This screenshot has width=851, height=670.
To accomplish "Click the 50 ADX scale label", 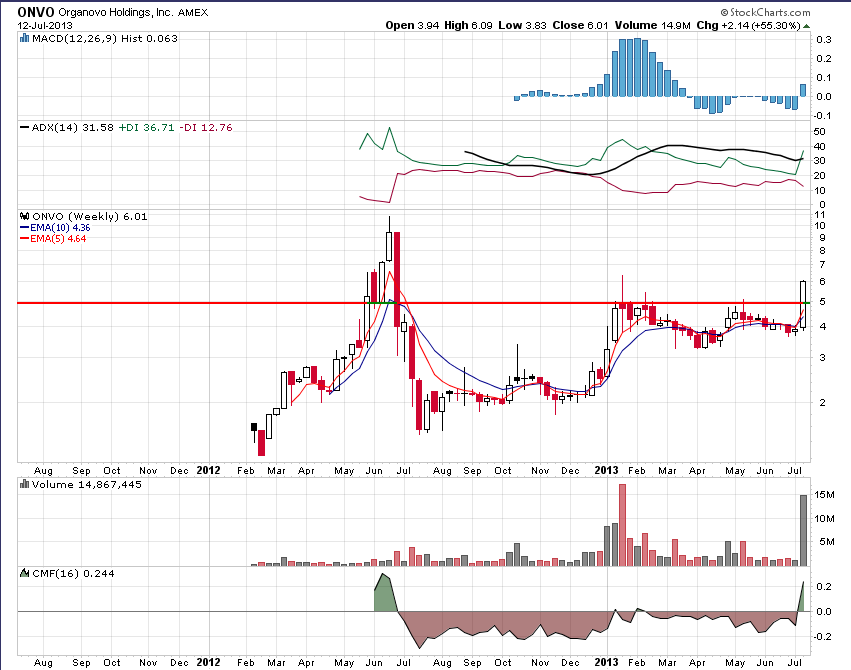I will tap(820, 132).
